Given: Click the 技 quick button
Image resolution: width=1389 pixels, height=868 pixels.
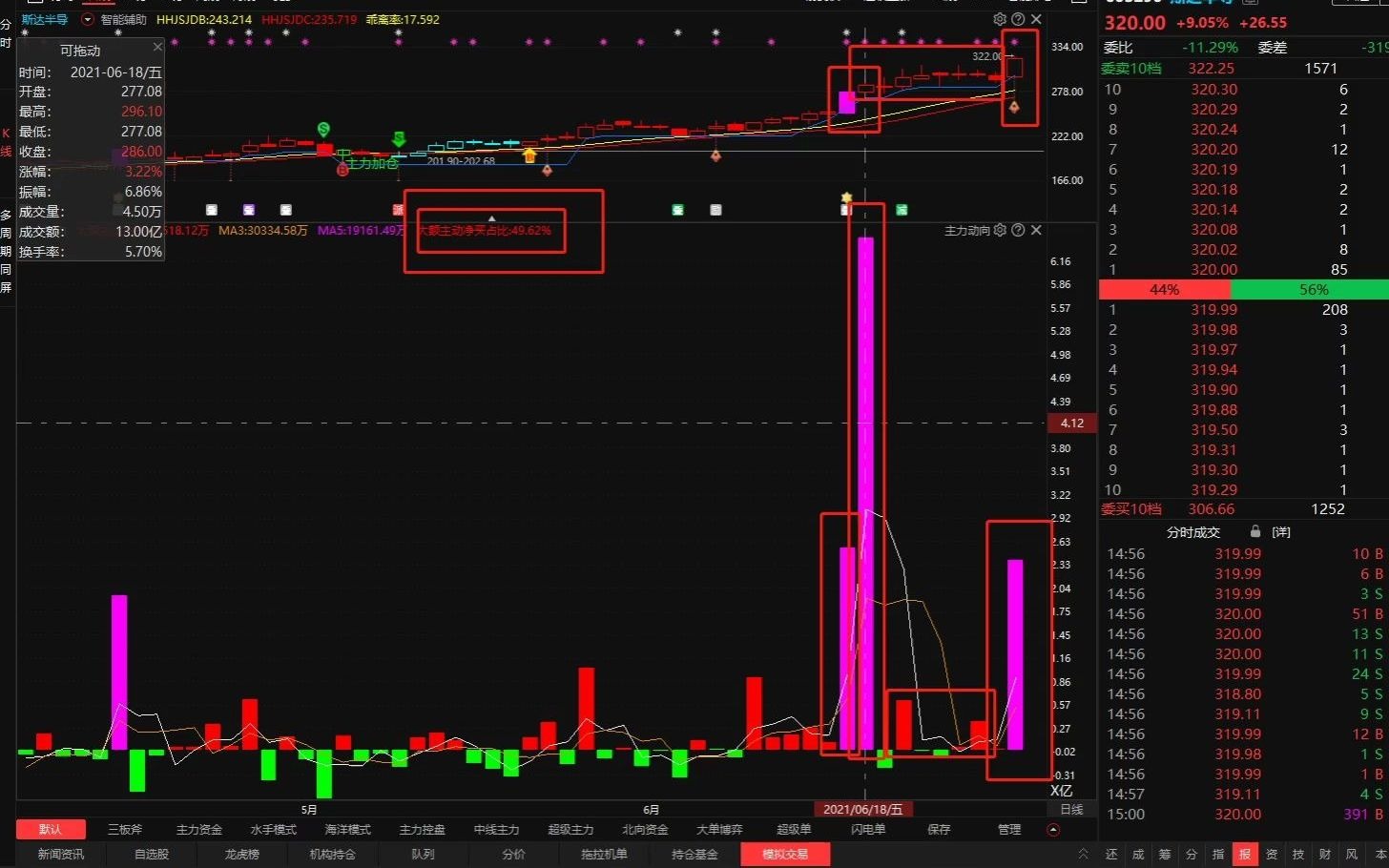Looking at the screenshot, I should [x=1298, y=854].
